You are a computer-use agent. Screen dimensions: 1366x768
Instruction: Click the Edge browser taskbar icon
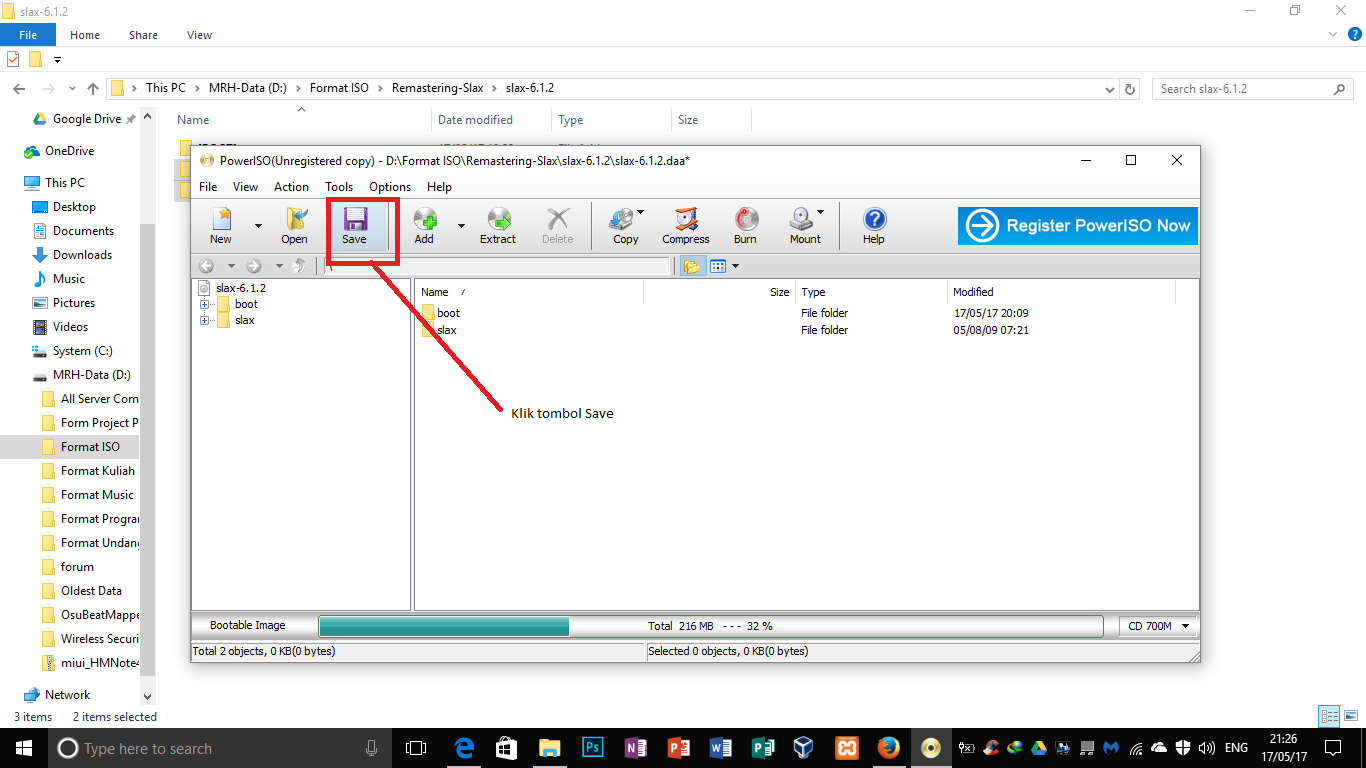[464, 748]
